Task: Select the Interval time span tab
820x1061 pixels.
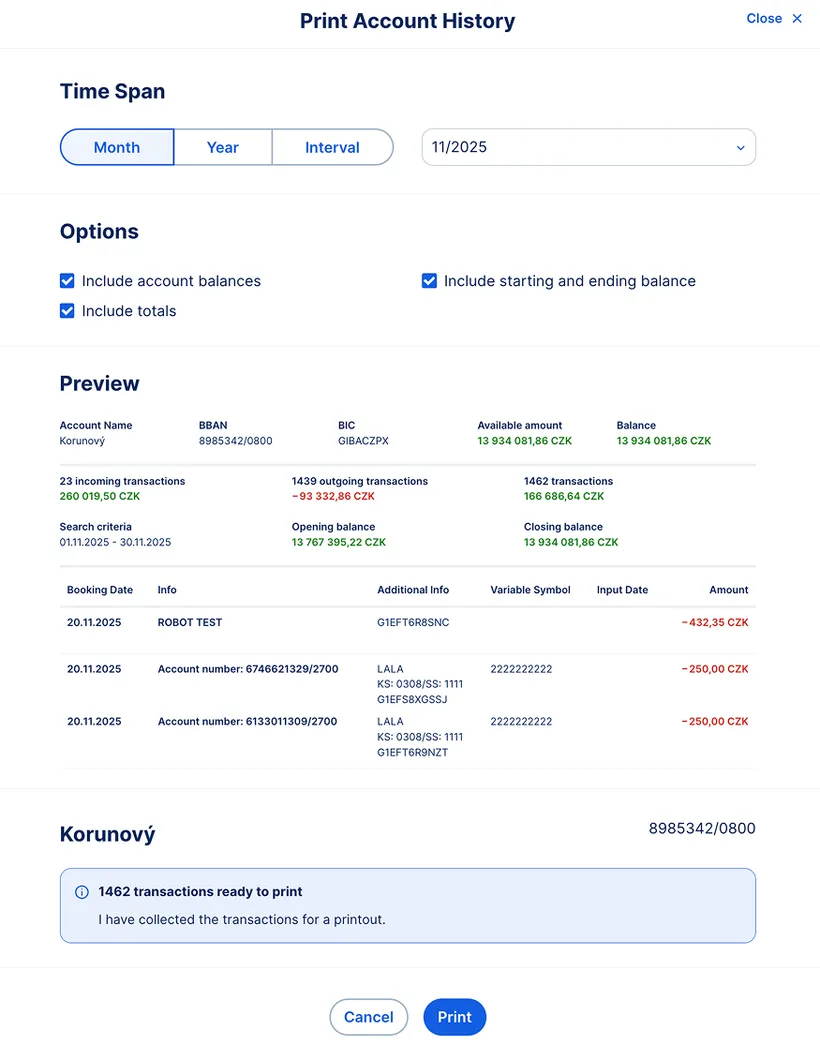Action: click(x=332, y=146)
